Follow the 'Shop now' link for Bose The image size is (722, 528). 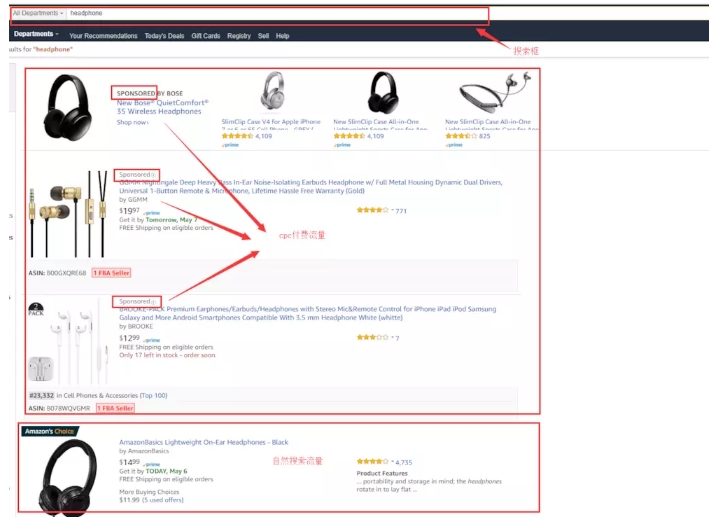pos(132,122)
